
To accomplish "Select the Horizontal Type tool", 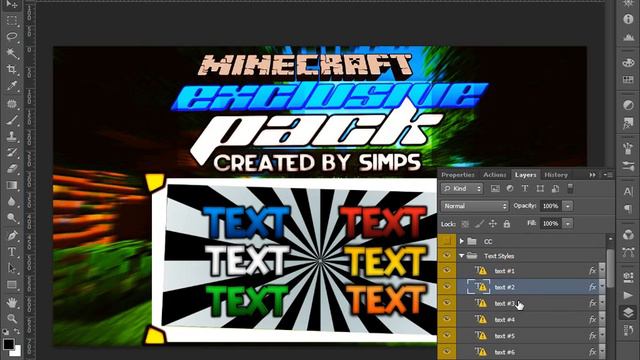I will (x=12, y=252).
